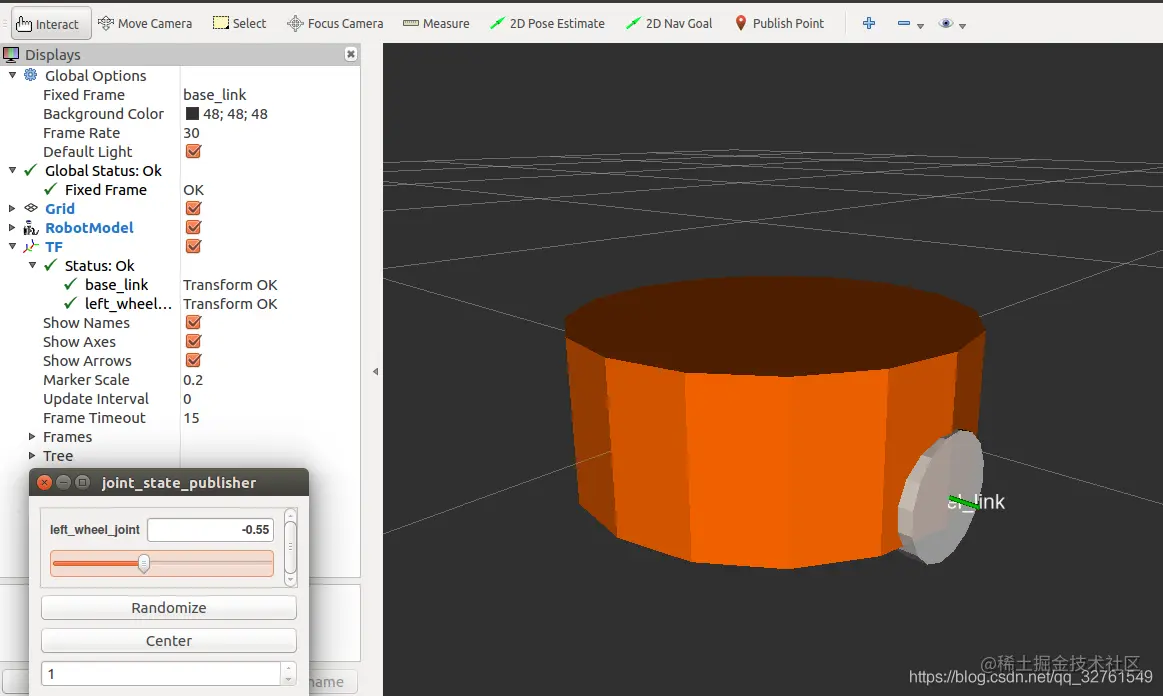
Task: Click the Fixed Frame value base_link
Action: 214,94
